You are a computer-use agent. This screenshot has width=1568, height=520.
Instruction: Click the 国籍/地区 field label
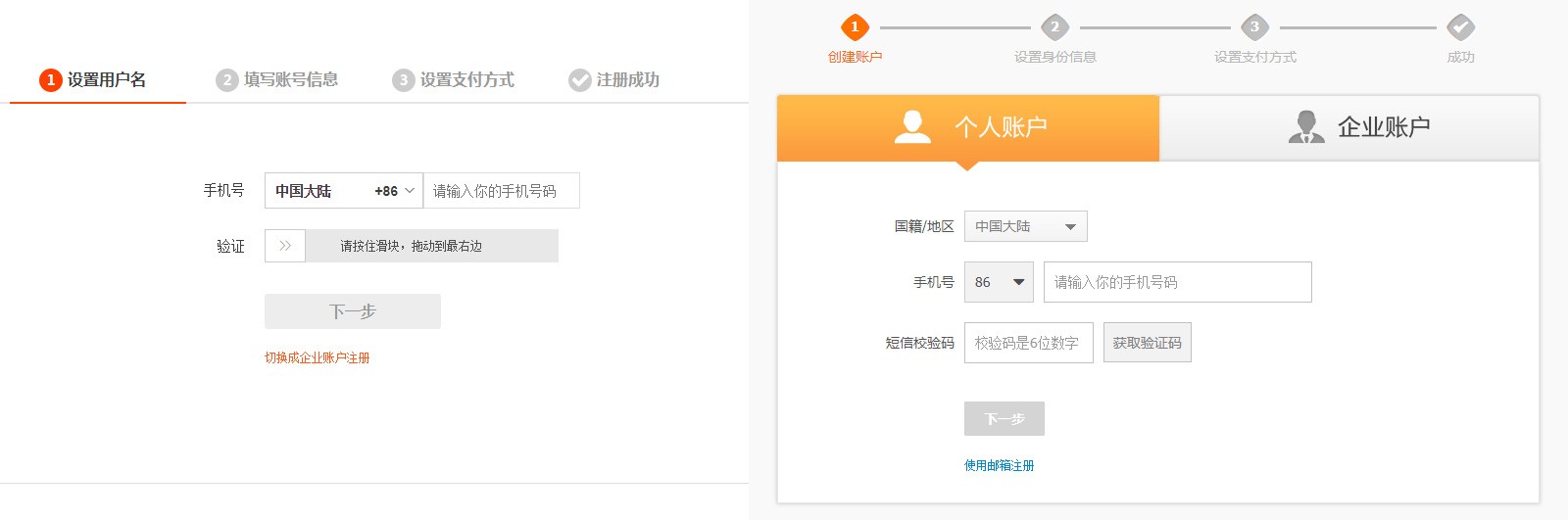click(924, 226)
